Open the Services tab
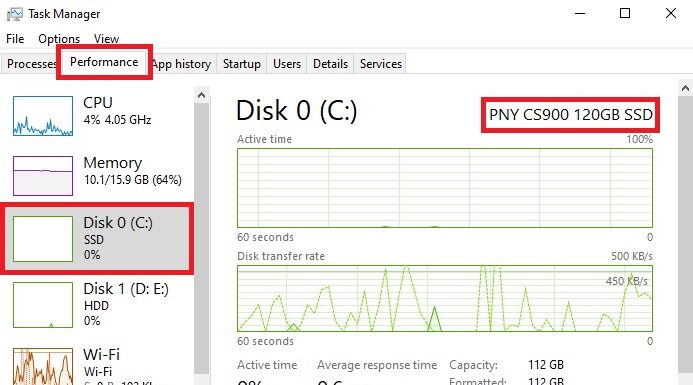The width and height of the screenshot is (693, 385). coord(381,64)
